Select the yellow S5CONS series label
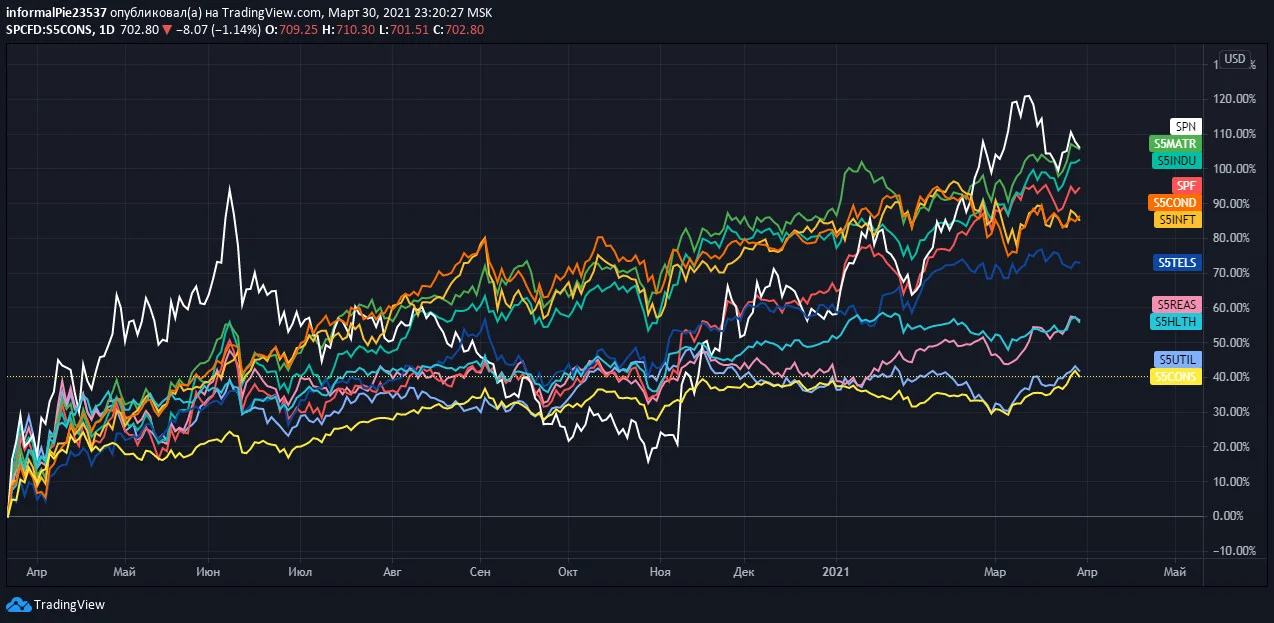The image size is (1274, 623). pos(1175,376)
